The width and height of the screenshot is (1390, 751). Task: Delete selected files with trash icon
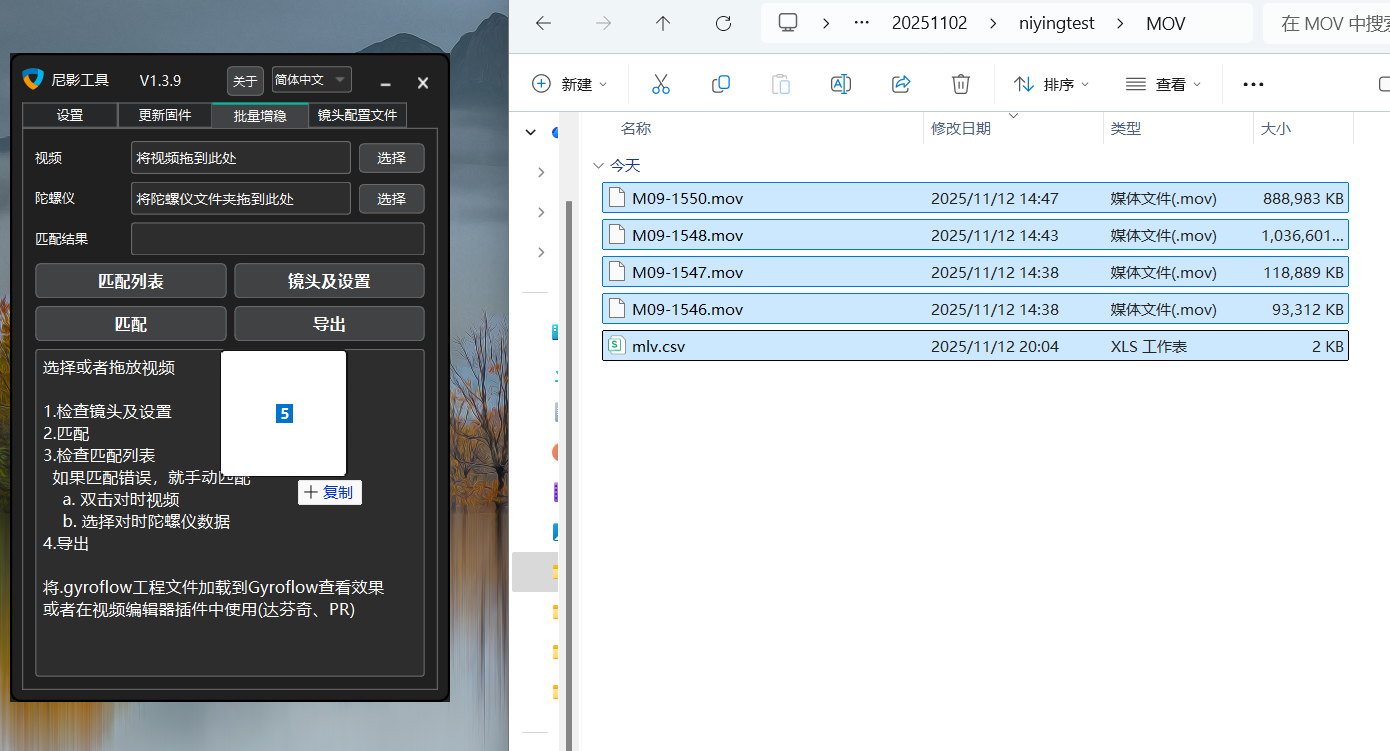(961, 84)
